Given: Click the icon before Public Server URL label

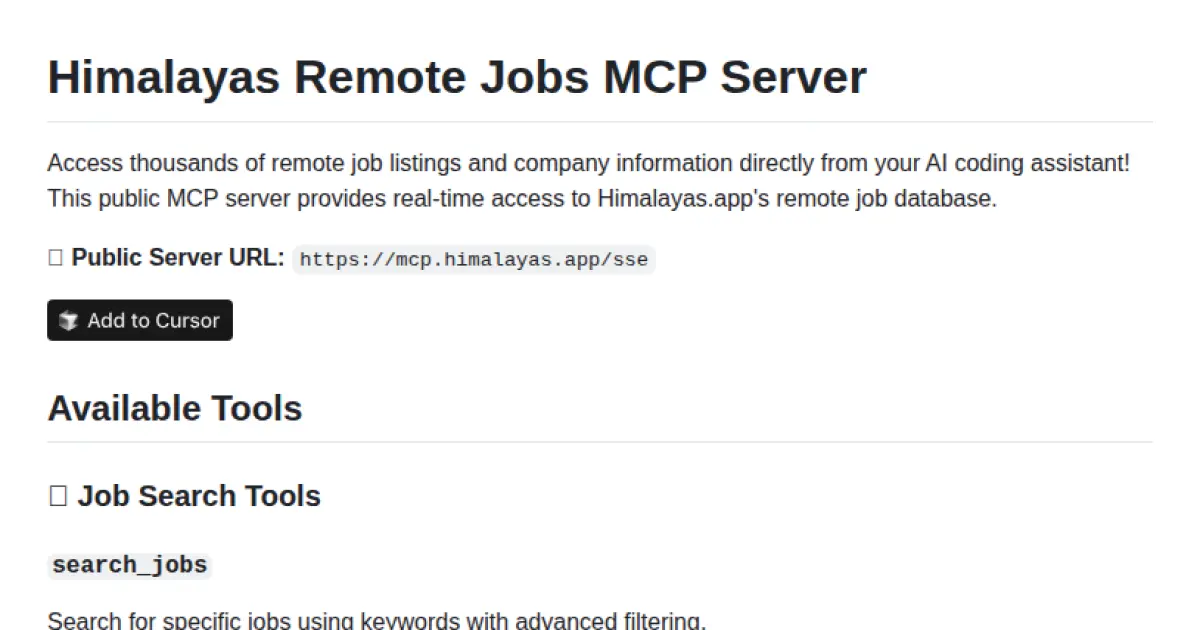Looking at the screenshot, I should point(56,257).
